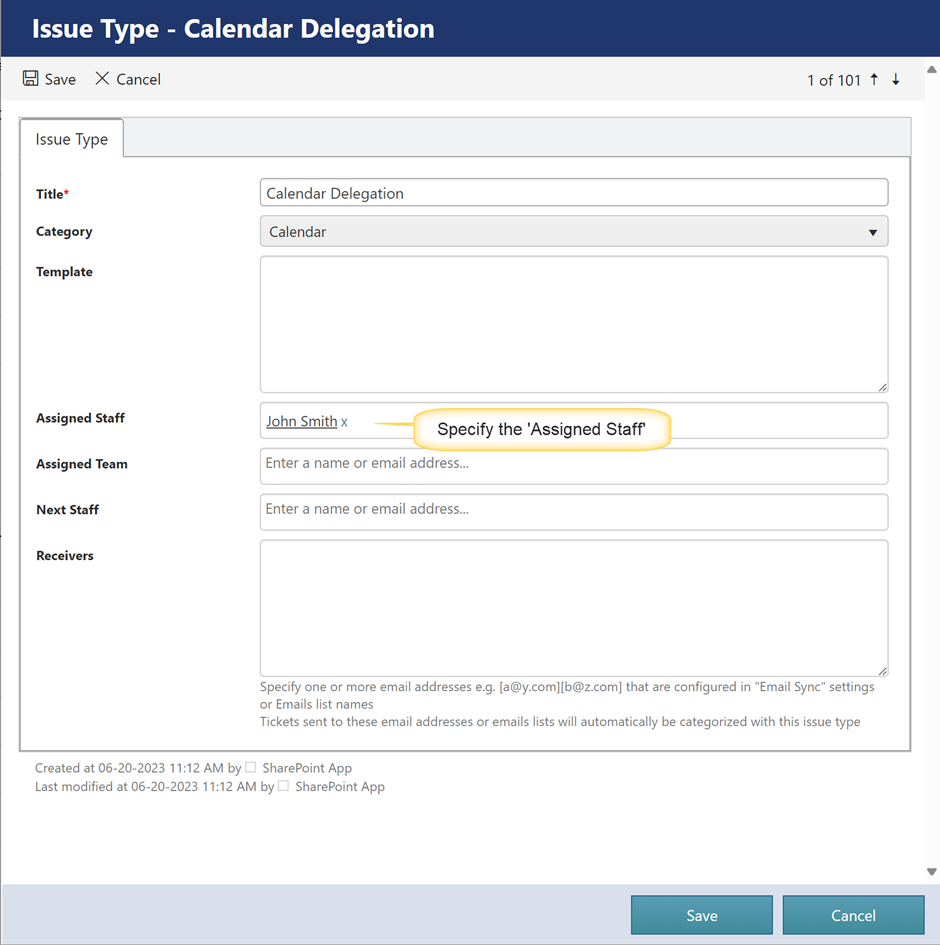Click the Template box resize handle
The height and width of the screenshot is (945, 940).
pos(882,387)
